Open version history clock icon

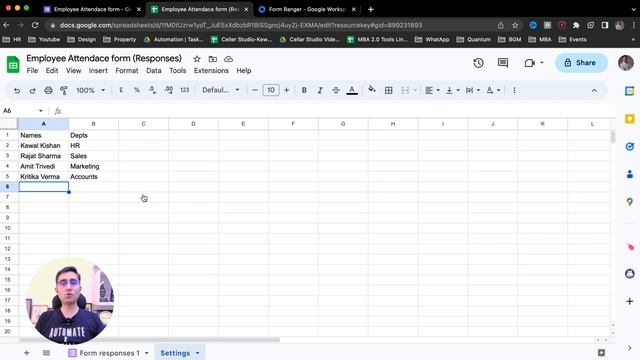478,63
